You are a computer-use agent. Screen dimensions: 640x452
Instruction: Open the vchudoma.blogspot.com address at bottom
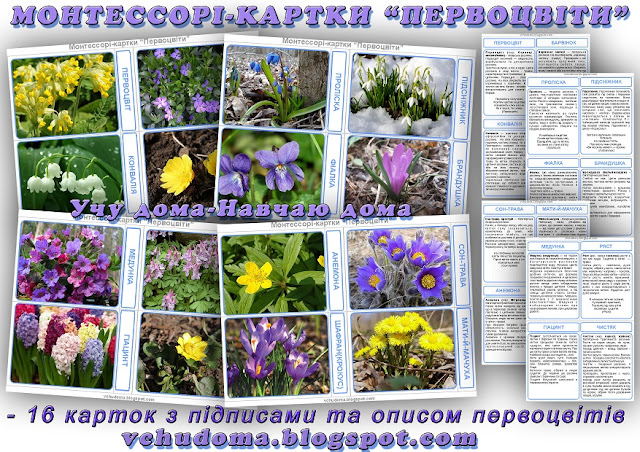[x=300, y=439]
